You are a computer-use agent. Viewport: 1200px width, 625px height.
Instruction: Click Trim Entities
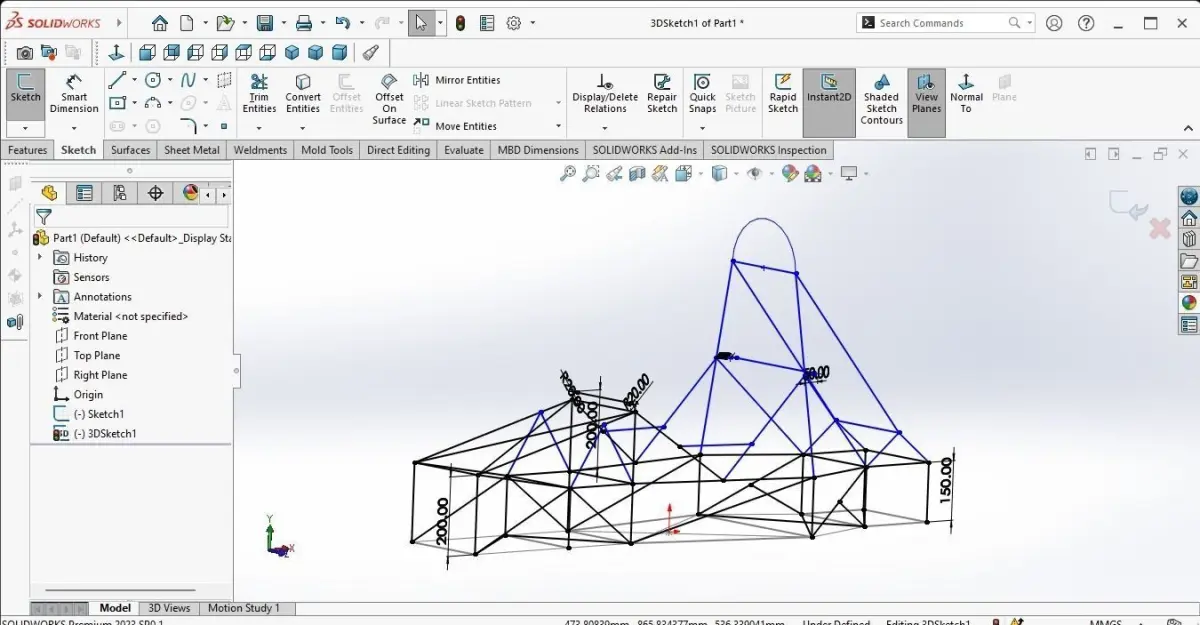pos(259,95)
